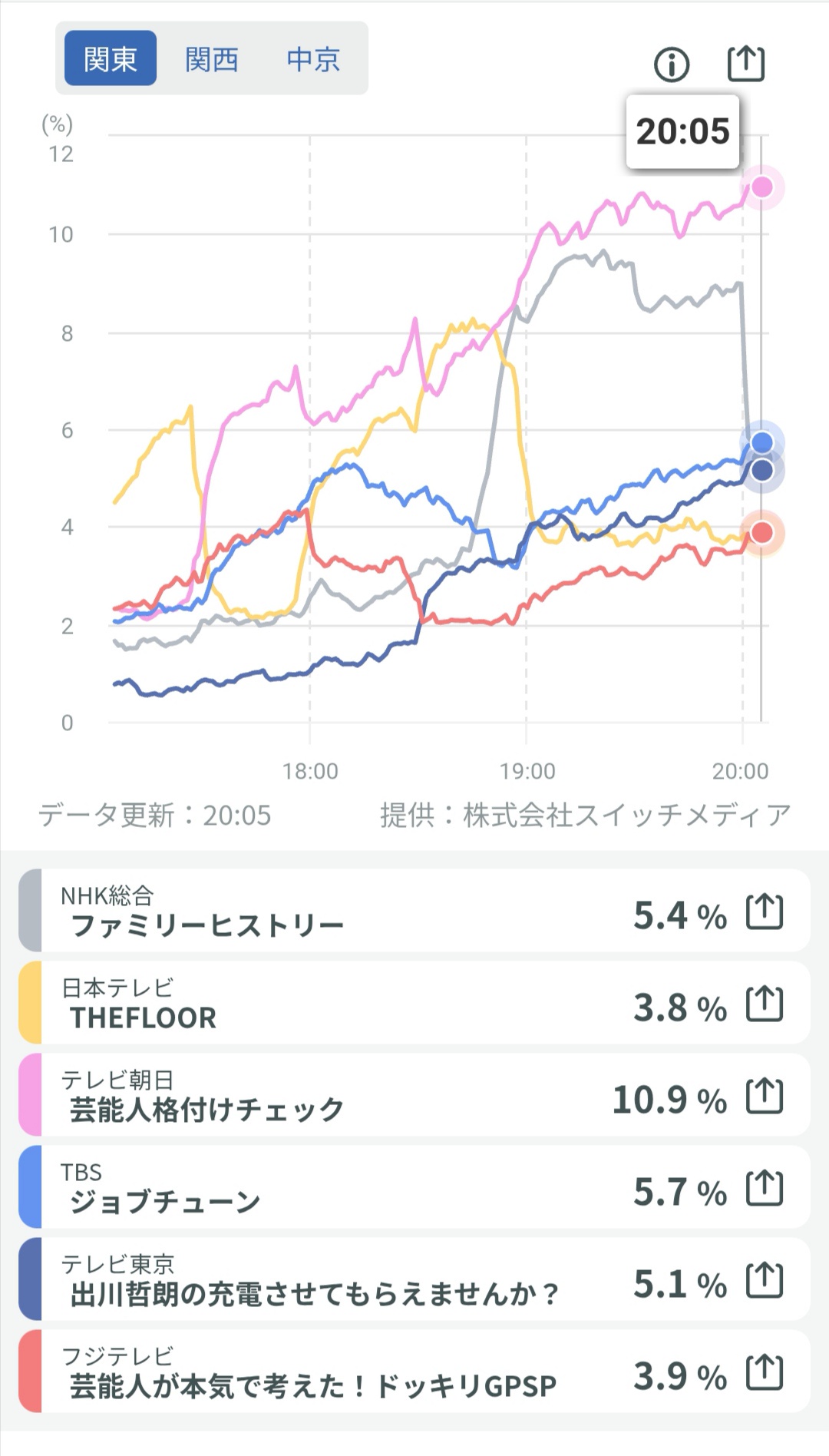Tap the share icon above the chart
Image resolution: width=829 pixels, height=1456 pixels.
tap(745, 63)
